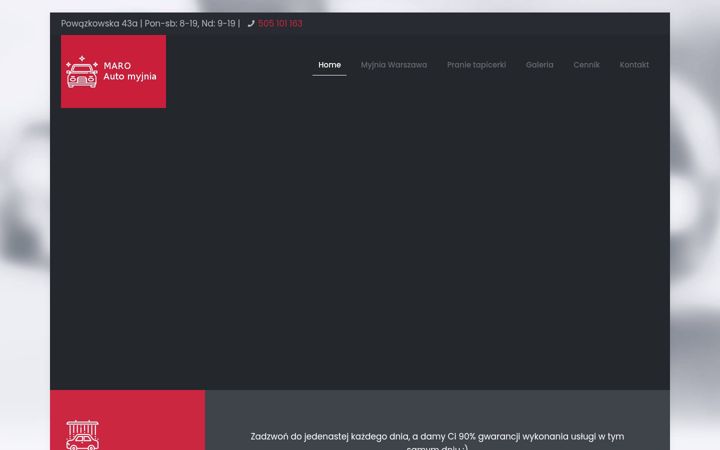Click the car wash icon in red box
Image resolution: width=720 pixels, height=450 pixels.
tap(82, 435)
